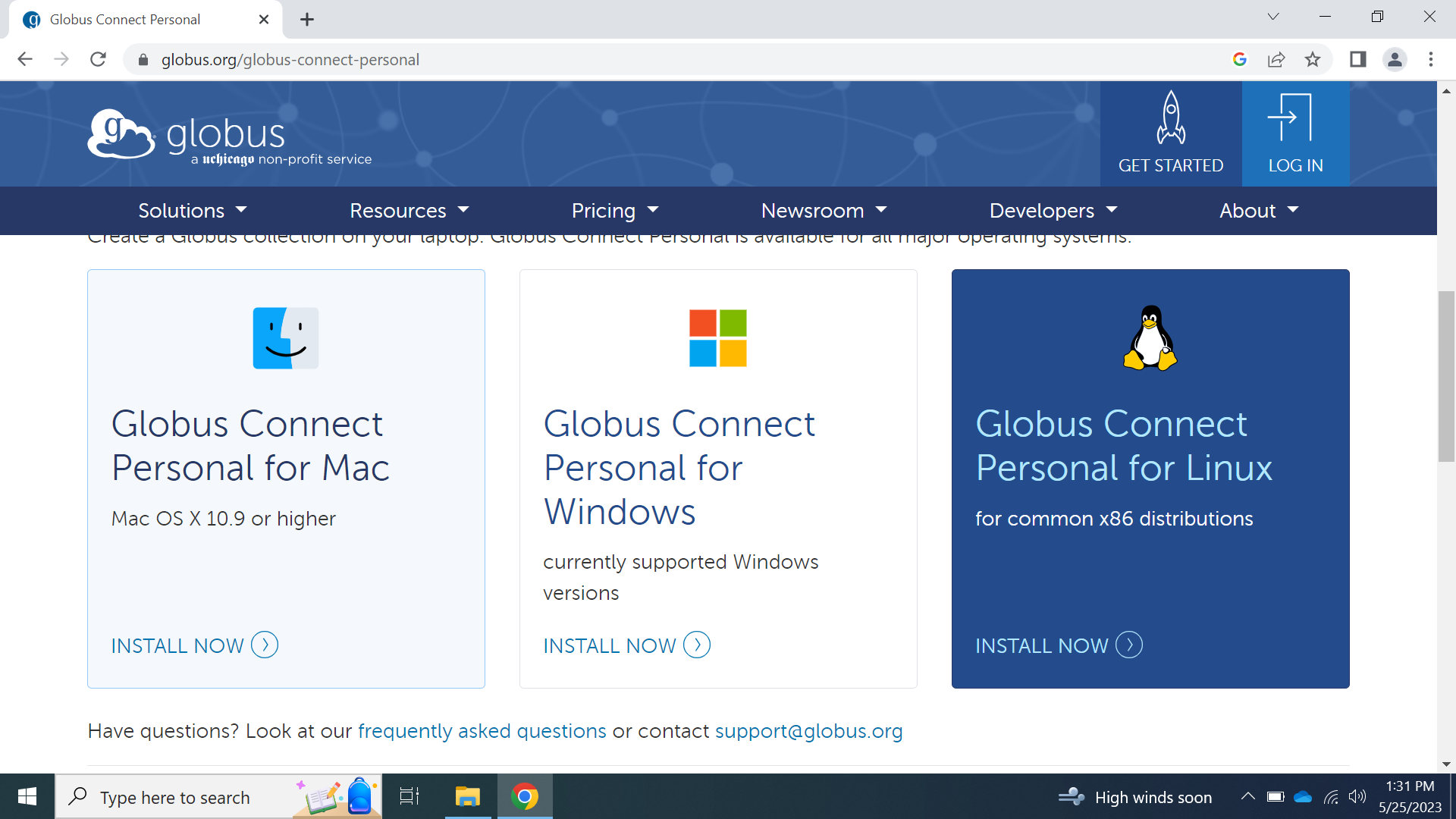Click the Windows four-color logo

point(717,338)
